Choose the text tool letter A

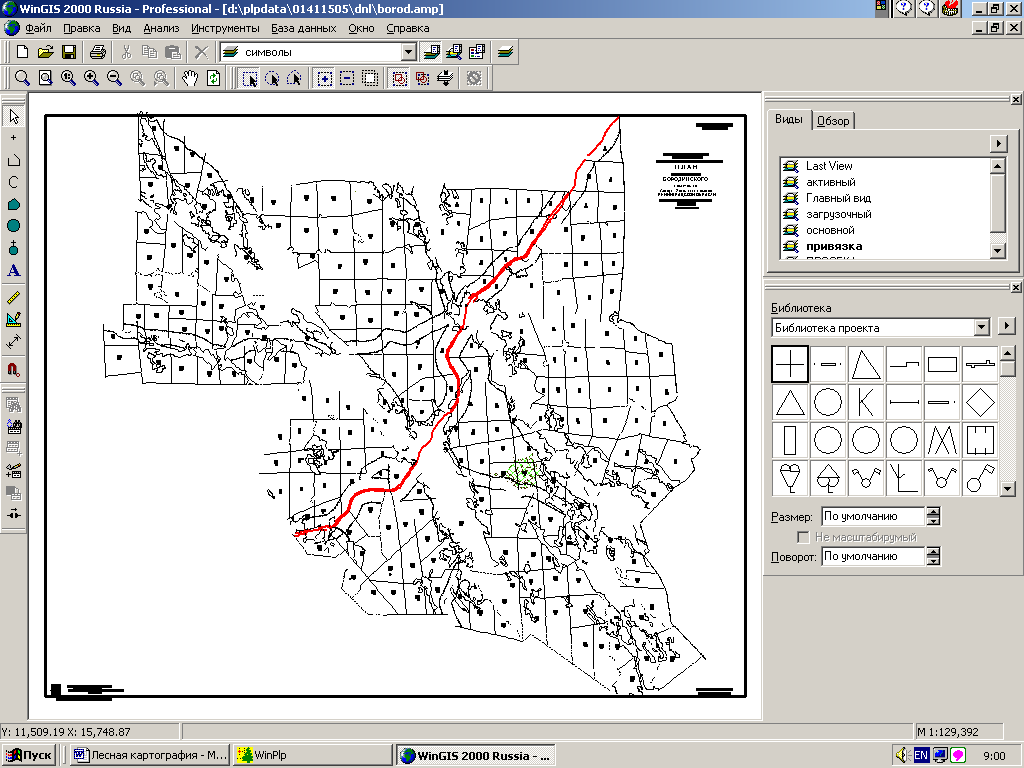click(14, 270)
